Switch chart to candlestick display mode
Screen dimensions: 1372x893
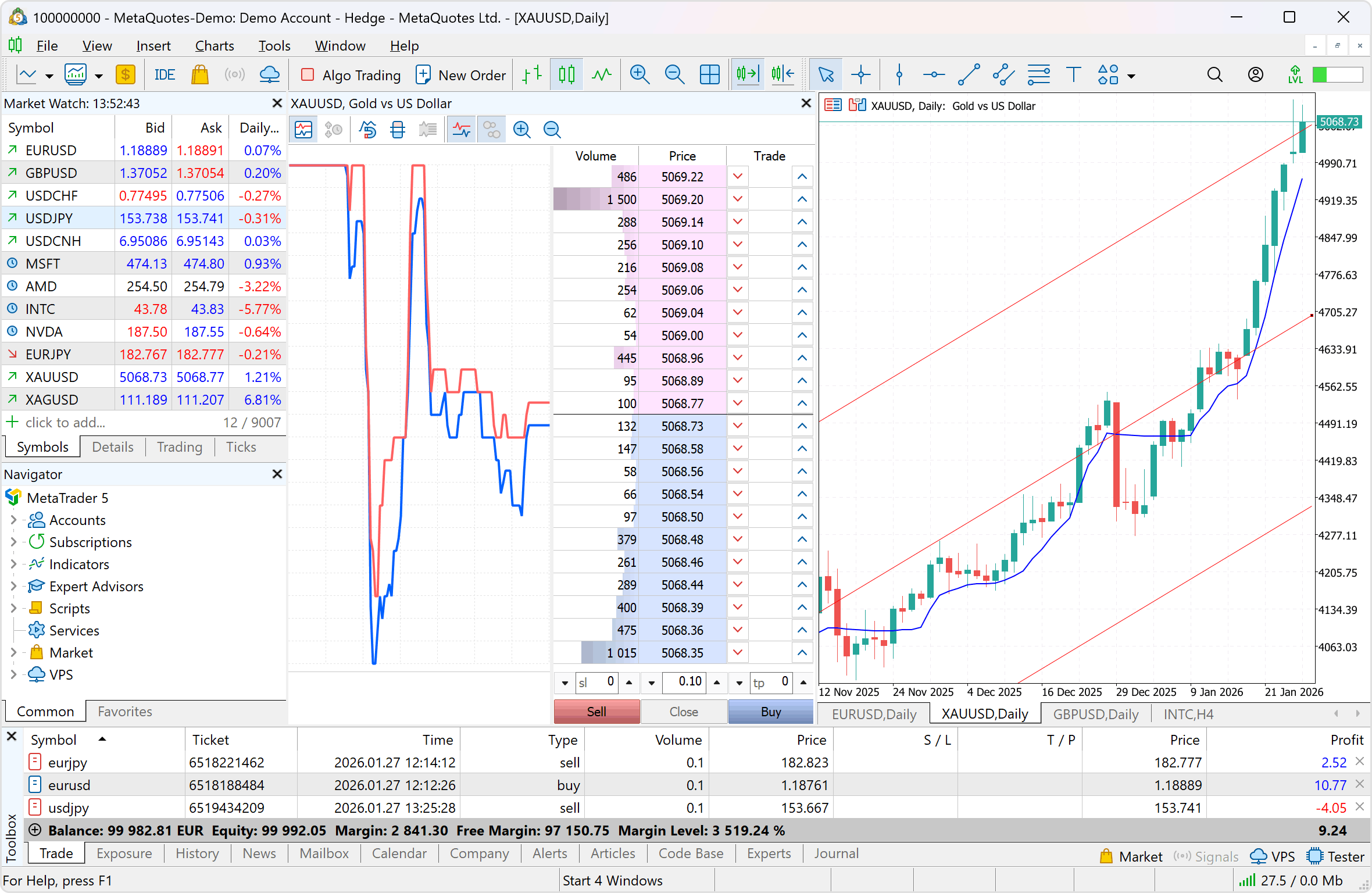[x=566, y=74]
